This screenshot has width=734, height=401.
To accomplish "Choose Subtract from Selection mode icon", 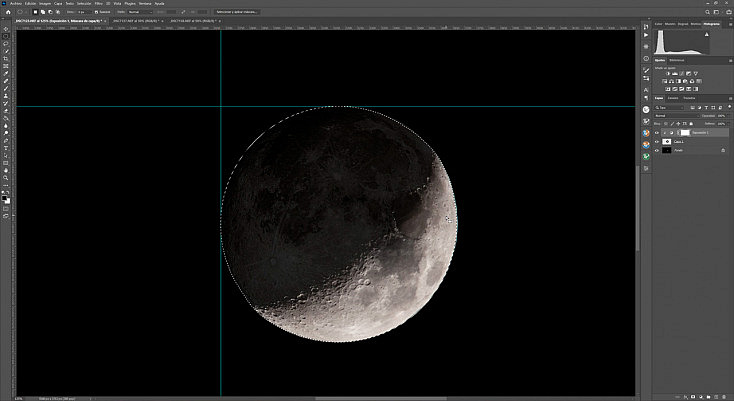I will point(50,12).
